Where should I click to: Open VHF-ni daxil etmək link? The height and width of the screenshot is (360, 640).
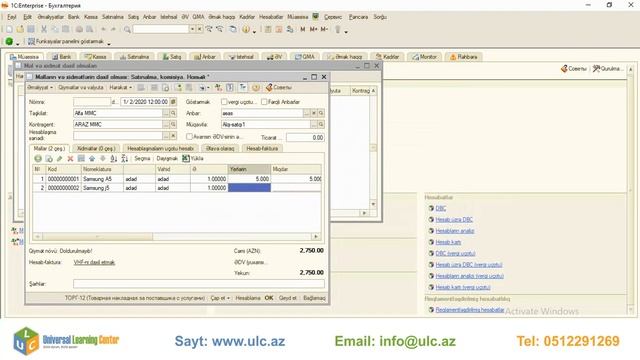pos(94,262)
